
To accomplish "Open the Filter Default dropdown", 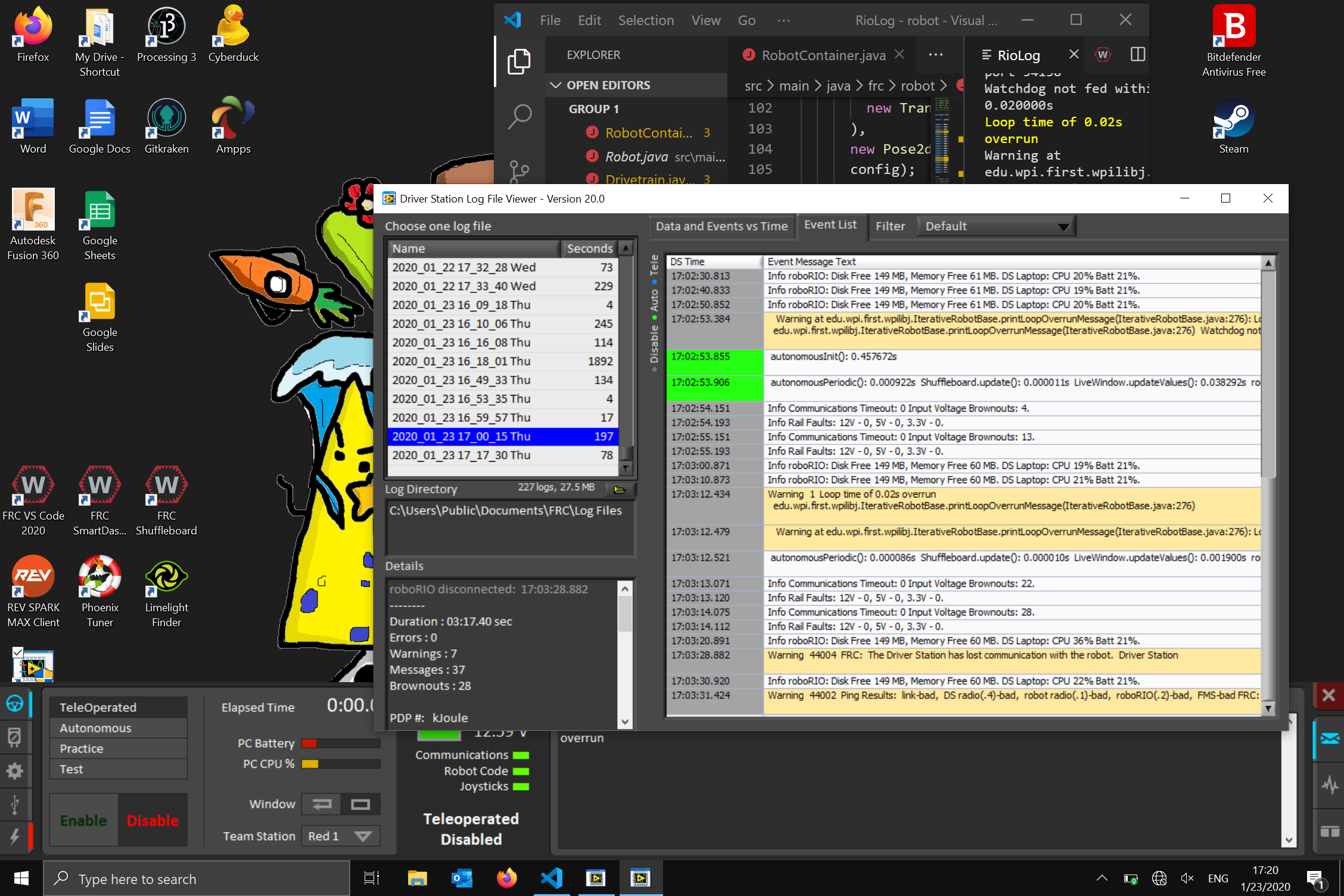I will pos(996,226).
